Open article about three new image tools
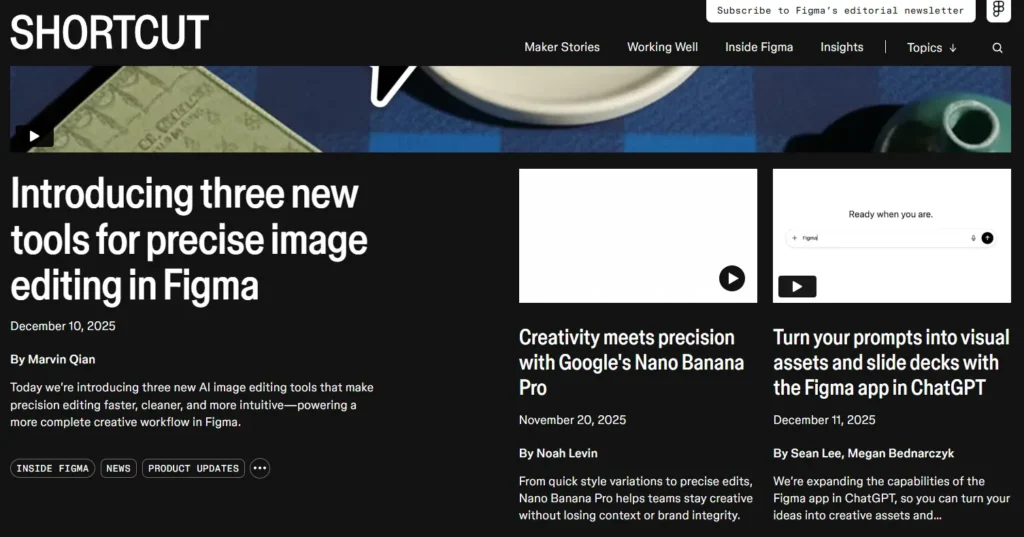 point(189,240)
